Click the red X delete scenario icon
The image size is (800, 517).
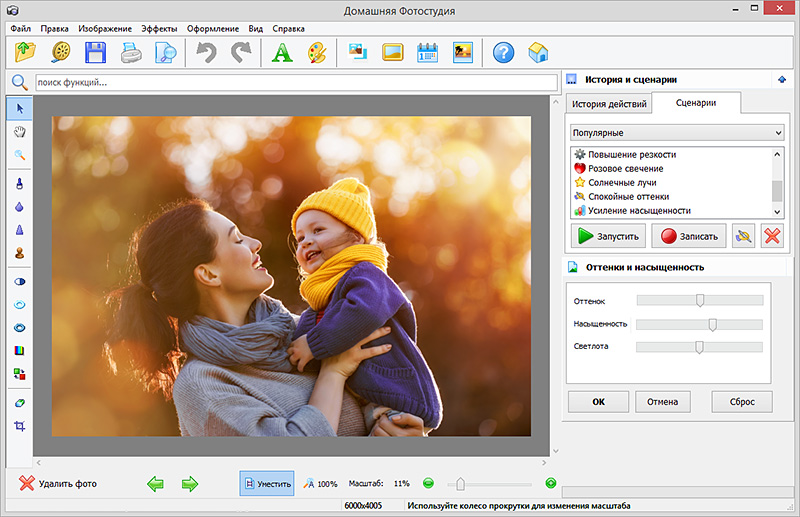(771, 236)
